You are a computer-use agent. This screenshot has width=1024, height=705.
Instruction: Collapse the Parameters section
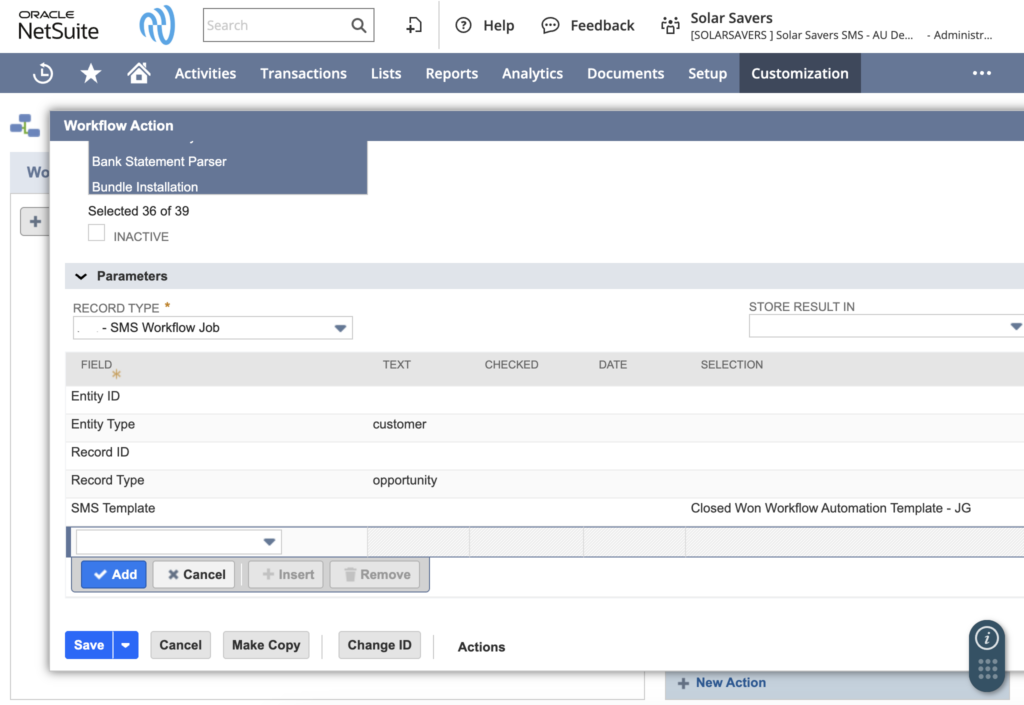coord(81,276)
